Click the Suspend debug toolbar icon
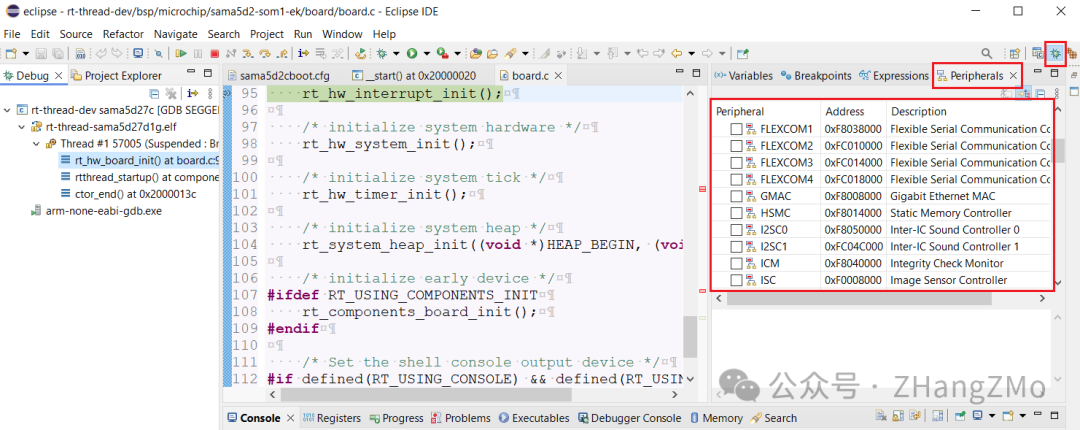 (x=198, y=53)
